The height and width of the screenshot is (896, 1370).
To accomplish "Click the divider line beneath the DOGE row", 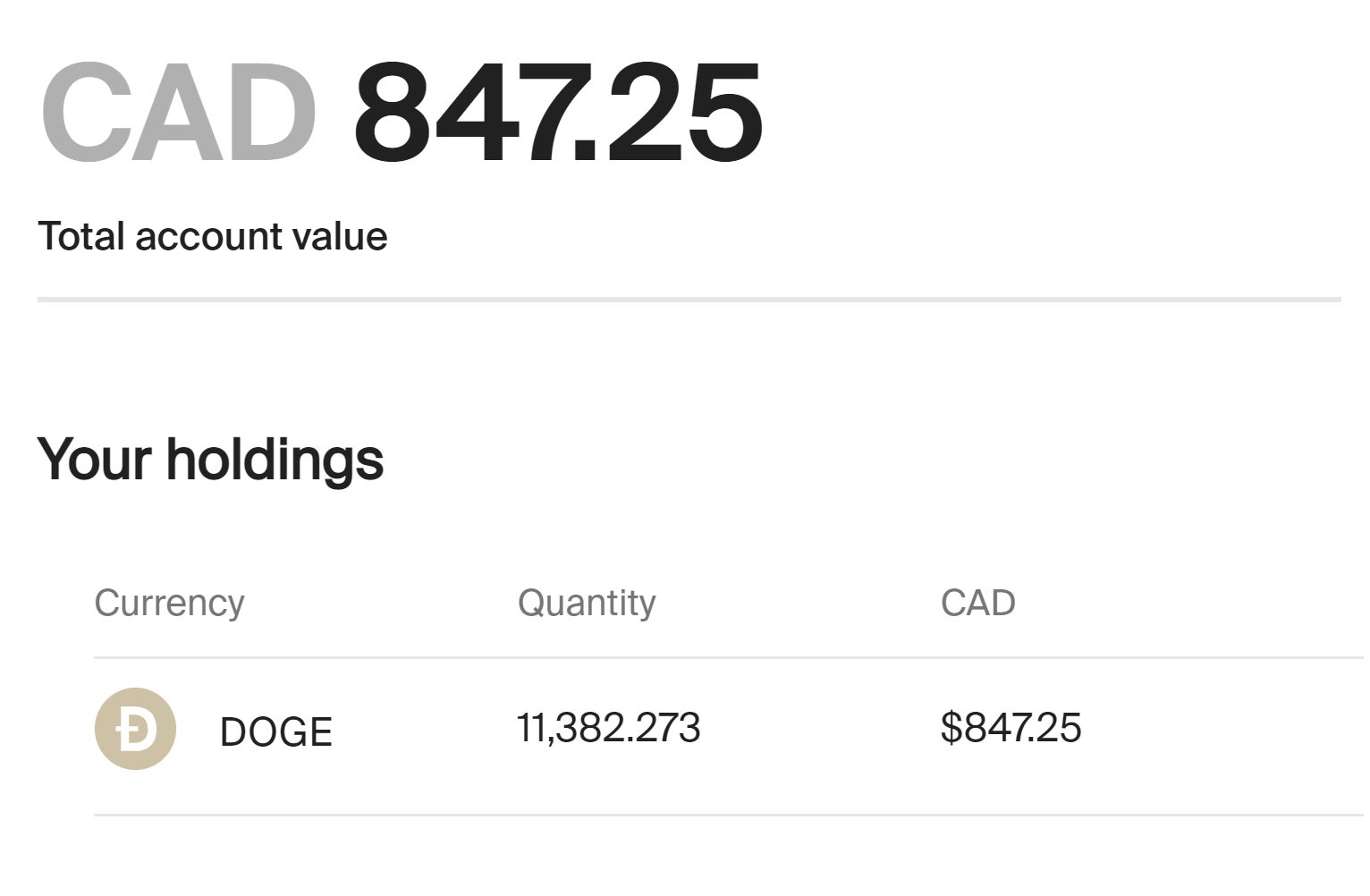I will point(728,815).
